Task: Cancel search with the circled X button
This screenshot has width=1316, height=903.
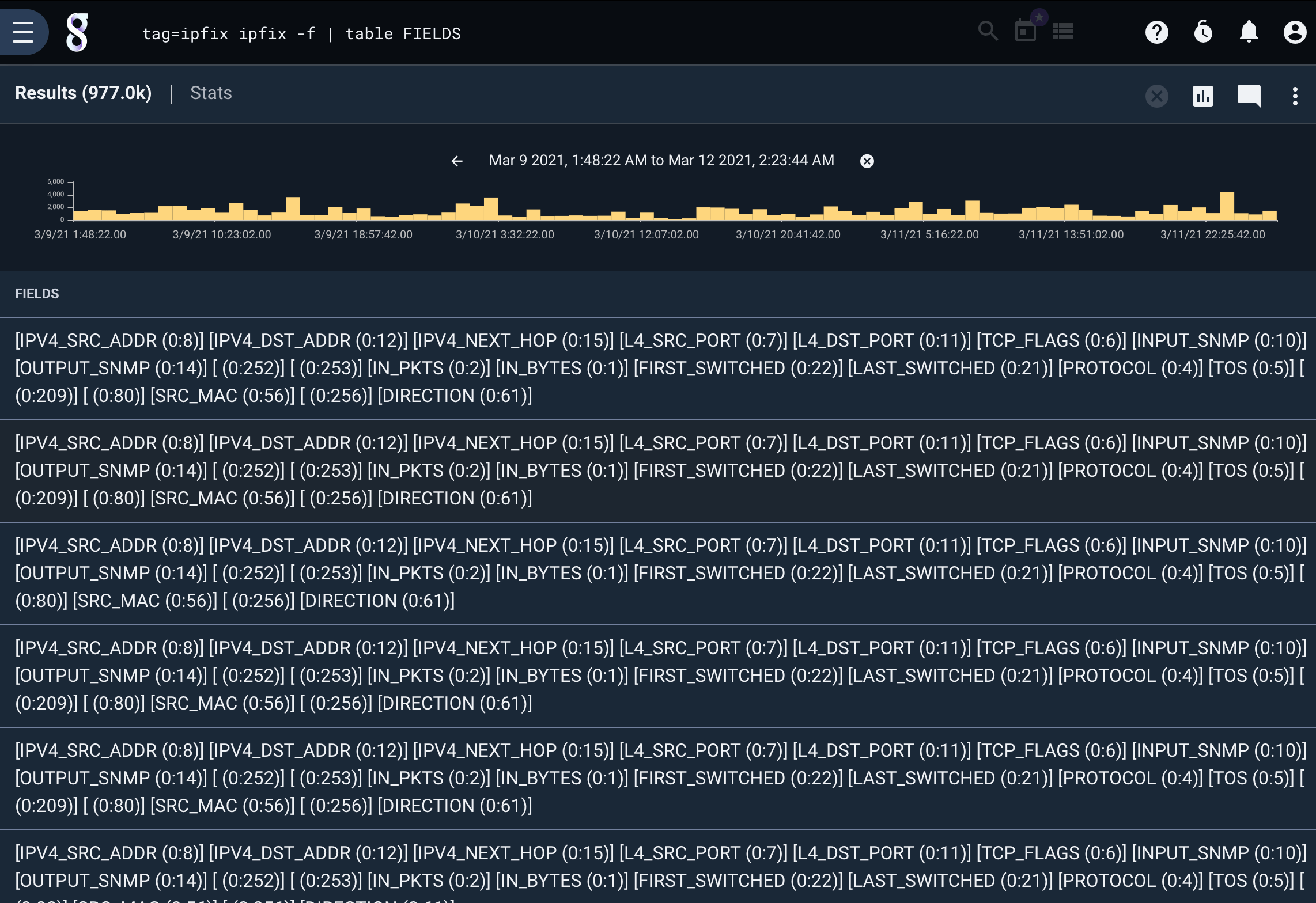Action: coord(1156,96)
